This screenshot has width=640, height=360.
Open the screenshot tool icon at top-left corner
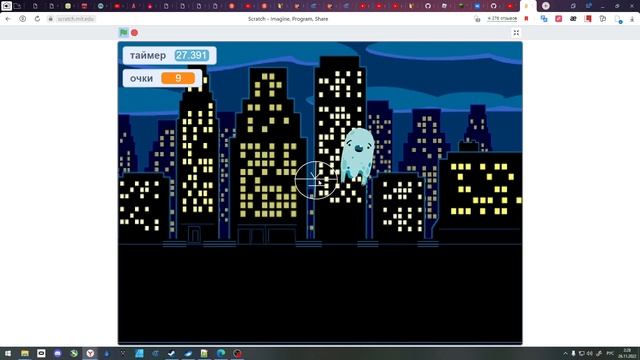[6, 6]
